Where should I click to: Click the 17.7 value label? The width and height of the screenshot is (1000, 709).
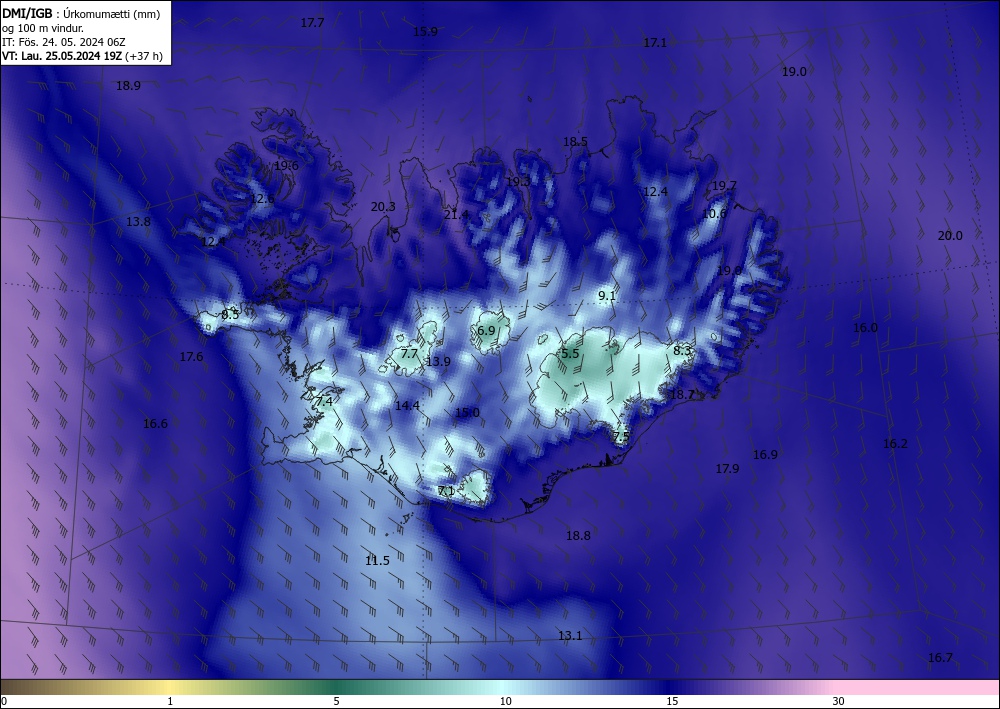(312, 23)
